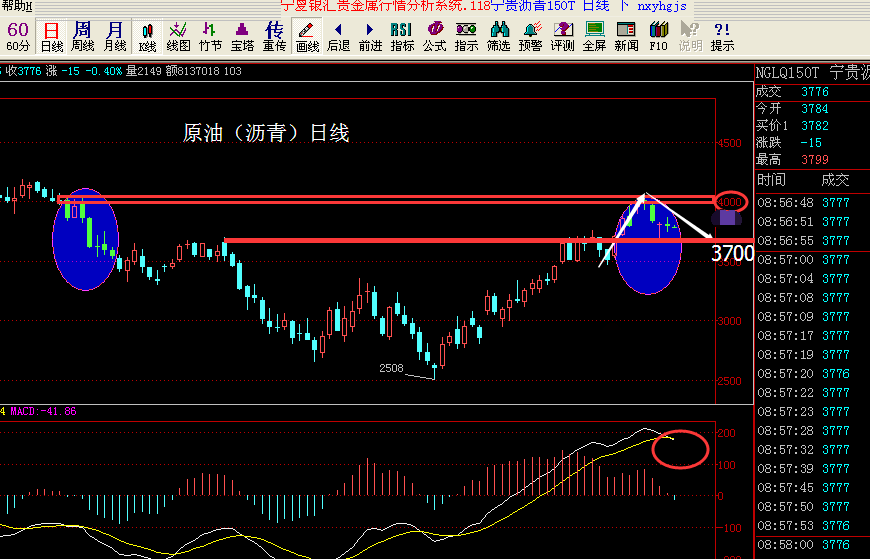Click the NGLQ150T symbol header
The image size is (870, 559).
tap(787, 73)
